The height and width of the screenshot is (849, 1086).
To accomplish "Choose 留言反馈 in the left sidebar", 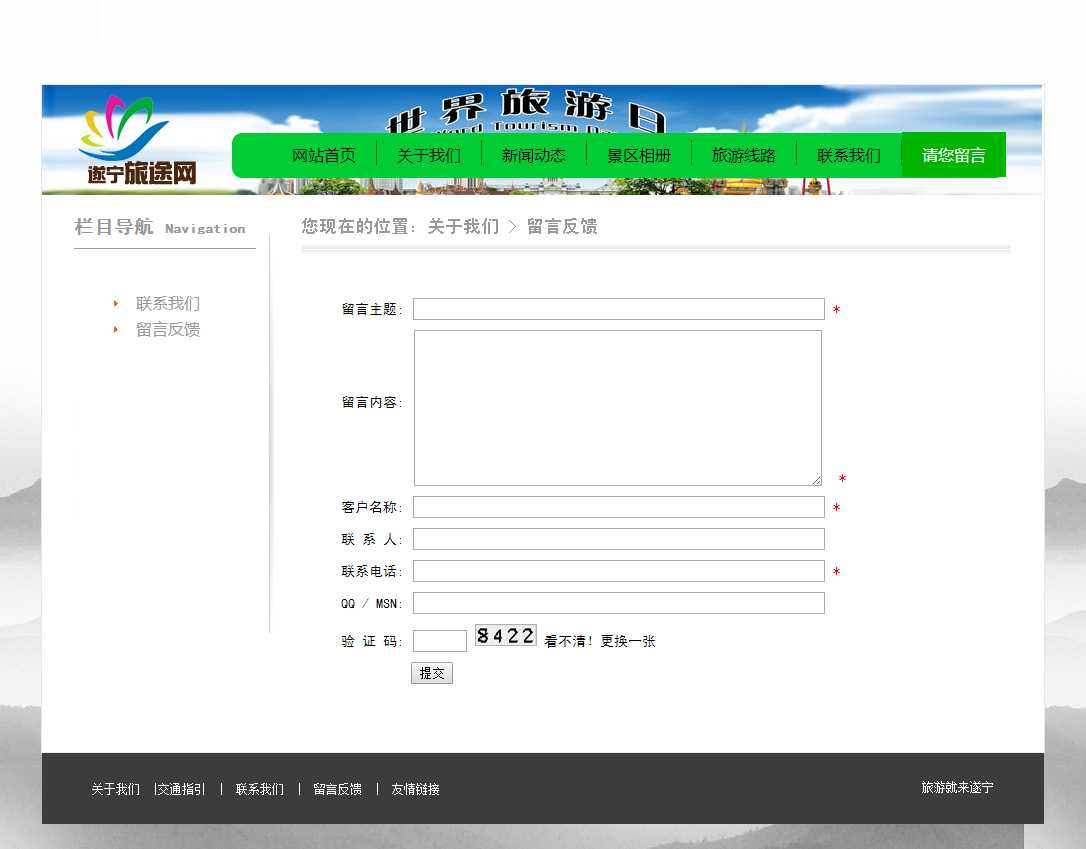I will [168, 330].
